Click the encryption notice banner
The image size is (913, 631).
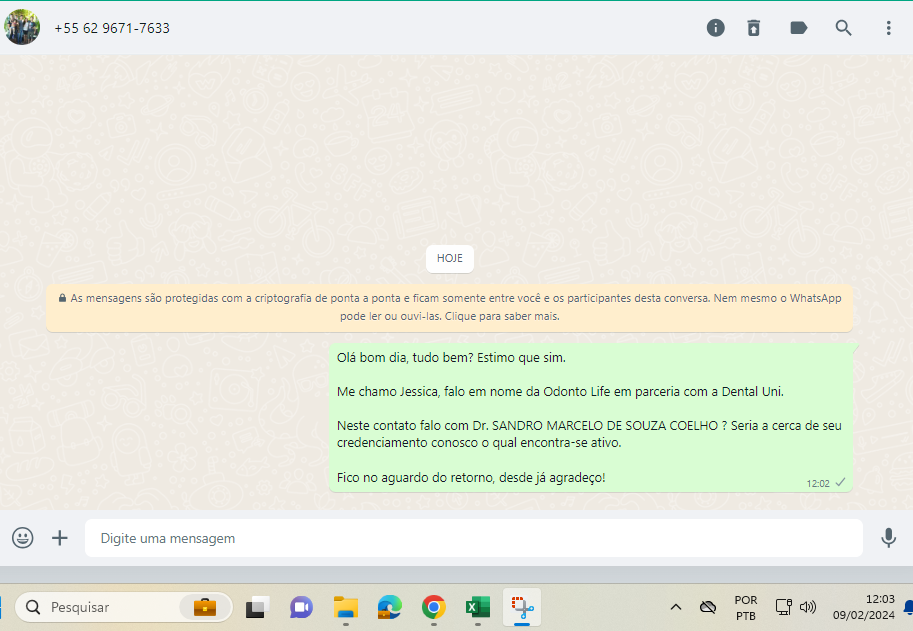coord(450,307)
